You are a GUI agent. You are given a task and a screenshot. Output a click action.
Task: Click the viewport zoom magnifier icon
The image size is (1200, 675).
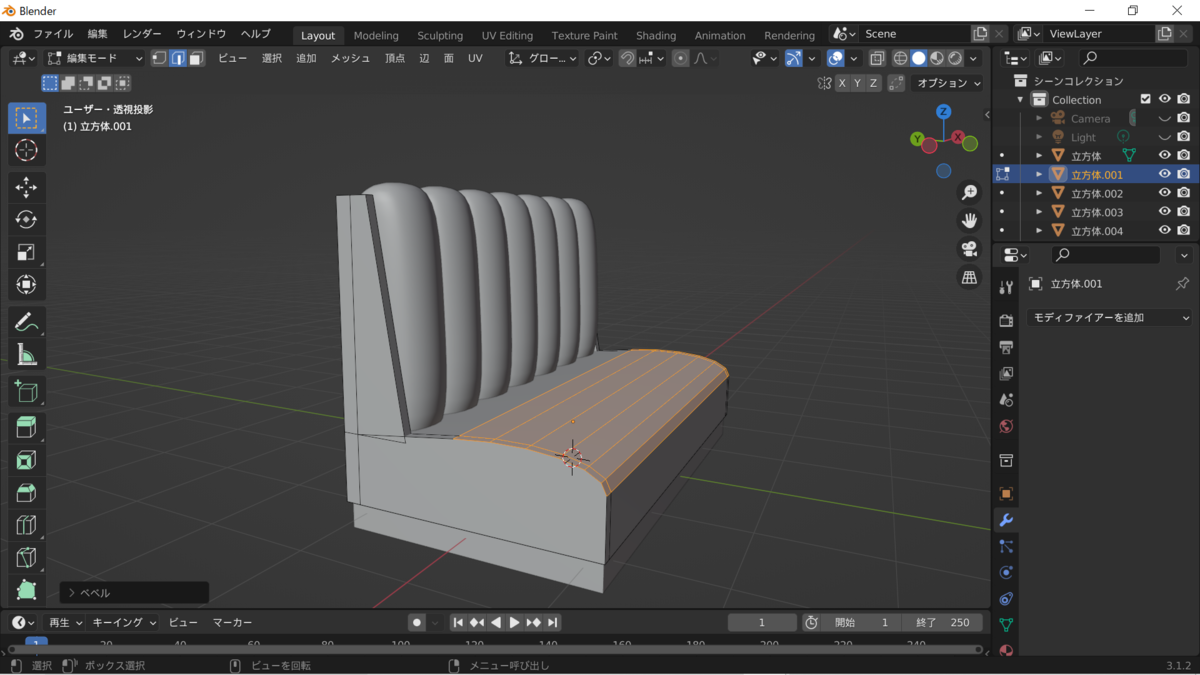point(969,192)
